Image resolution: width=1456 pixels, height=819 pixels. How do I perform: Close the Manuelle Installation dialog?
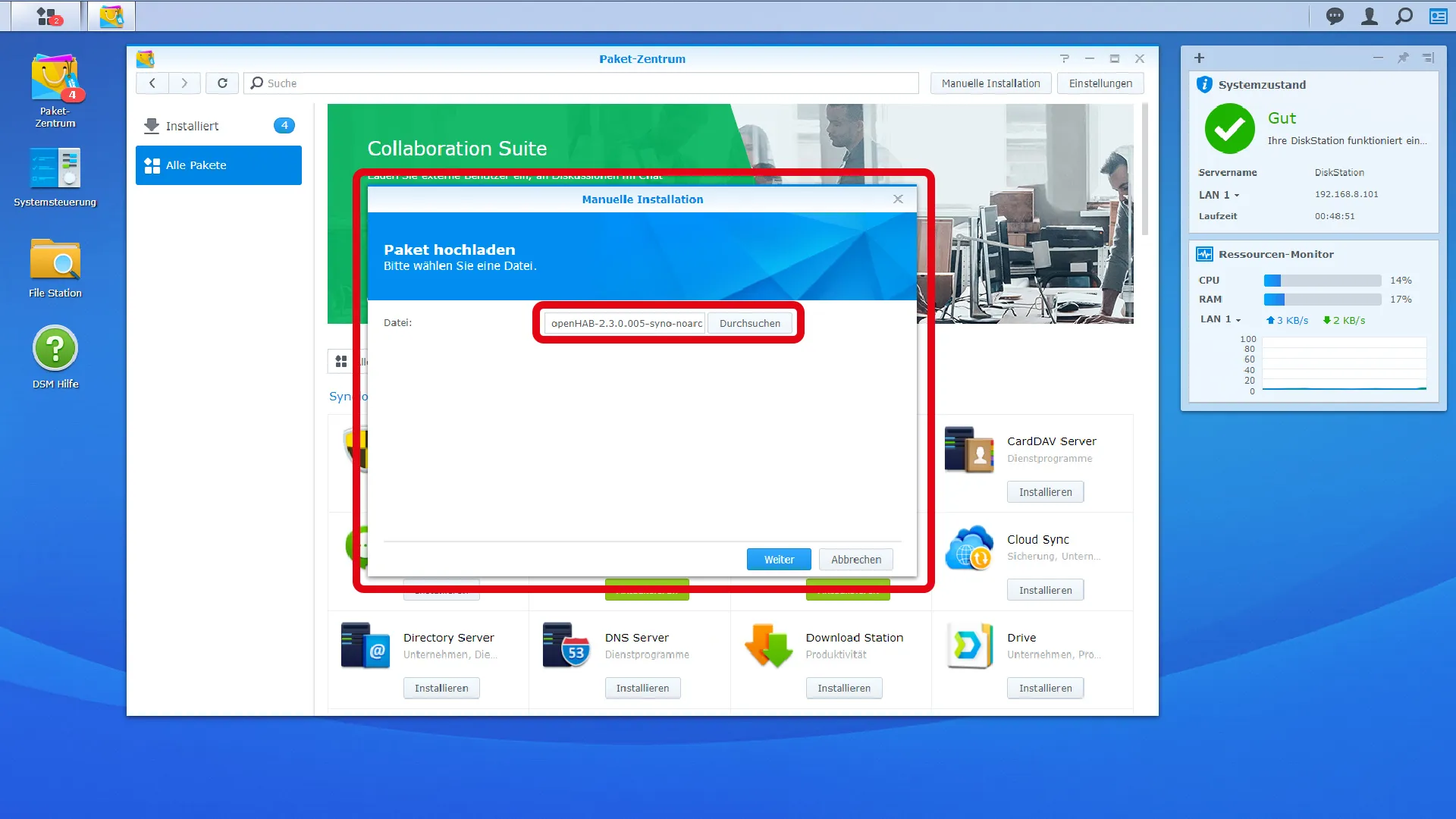898,199
